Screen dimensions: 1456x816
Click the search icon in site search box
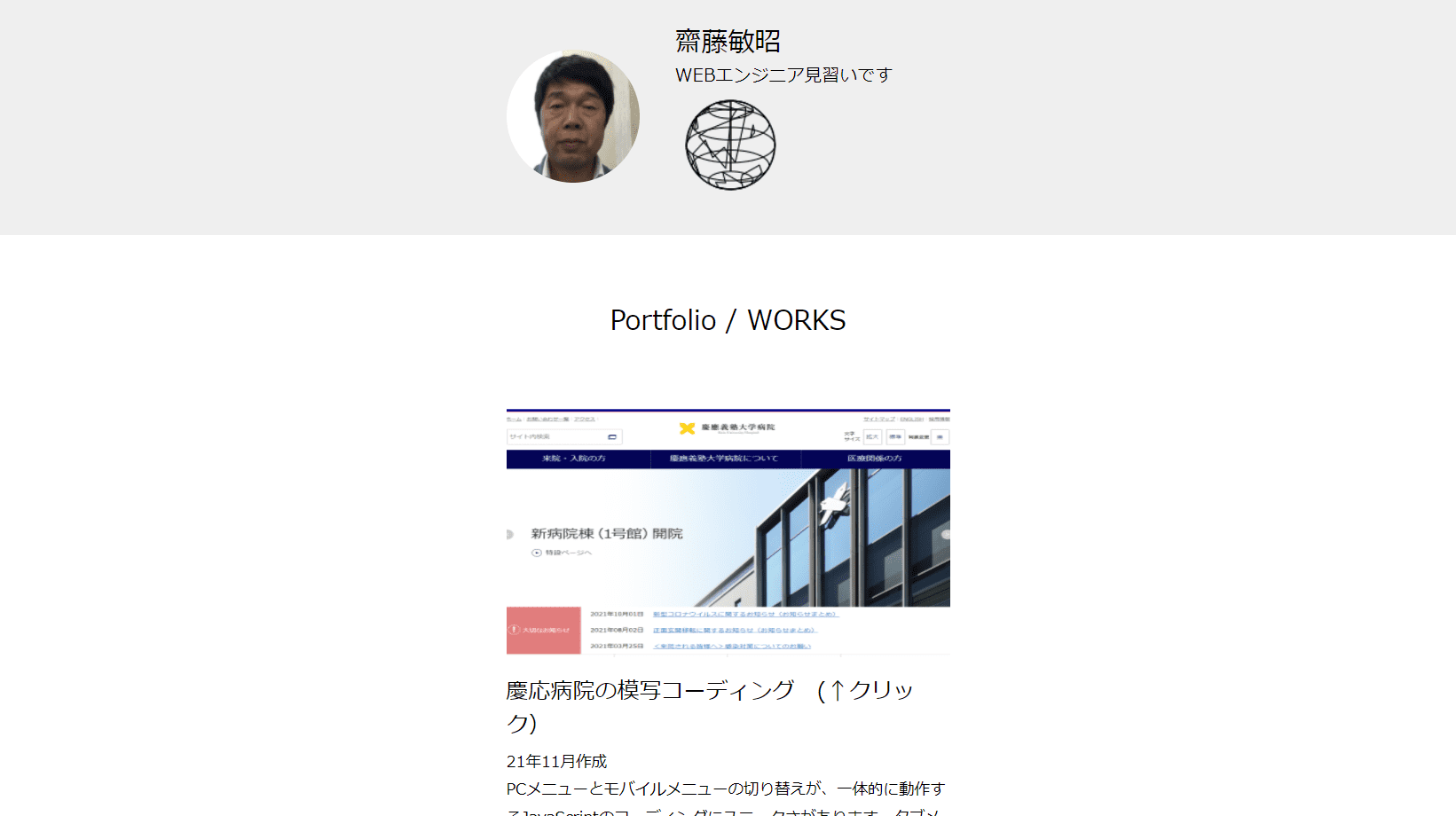612,437
